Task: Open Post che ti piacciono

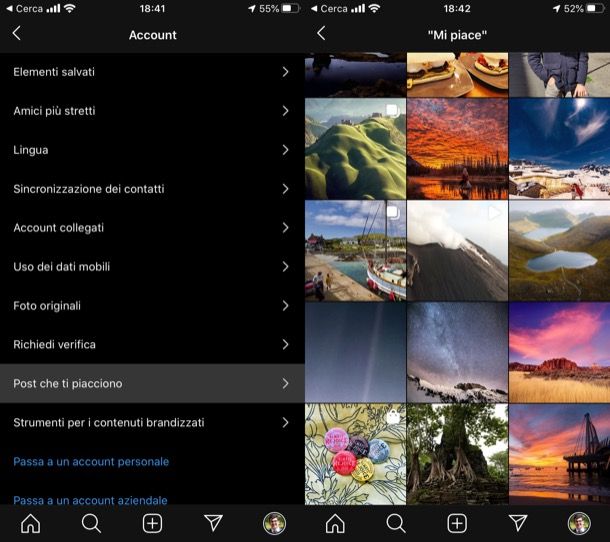Action: 152,383
